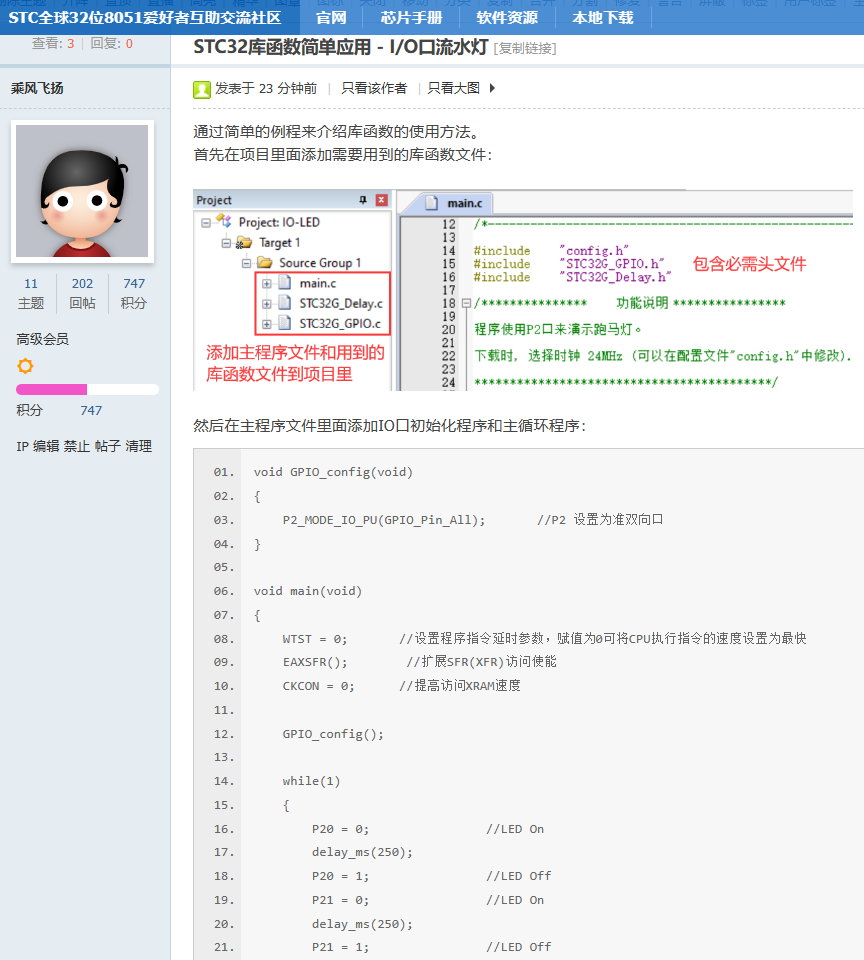Click code line 'P21 = 0;'
This screenshot has width=864, height=960.
[340, 900]
